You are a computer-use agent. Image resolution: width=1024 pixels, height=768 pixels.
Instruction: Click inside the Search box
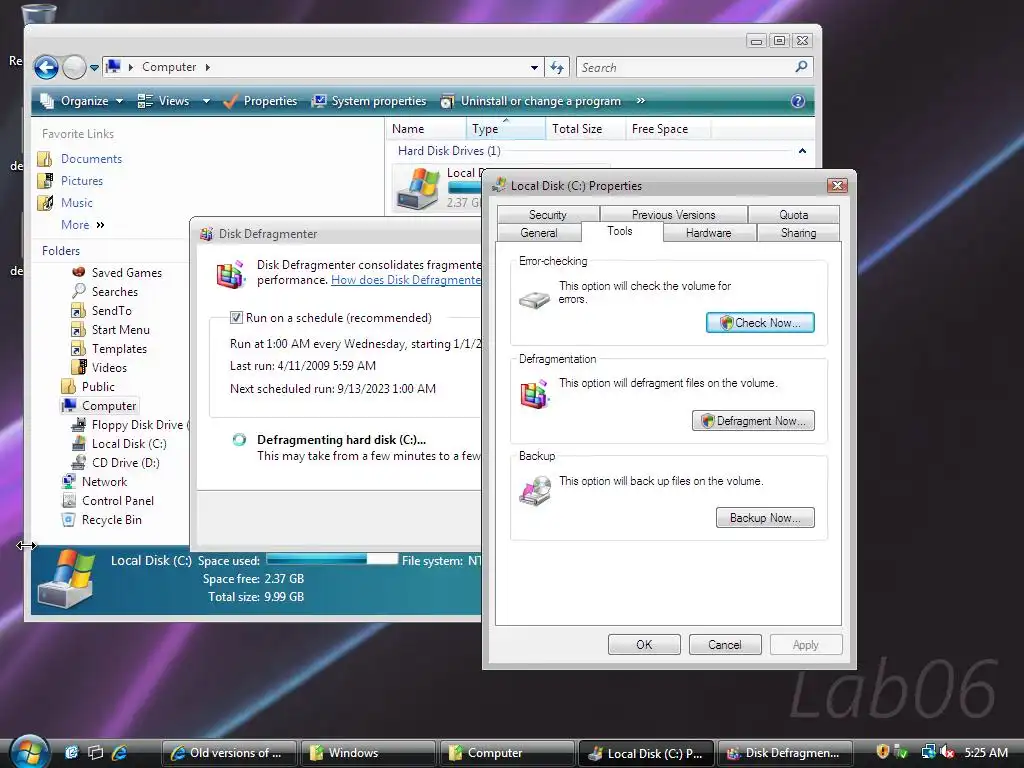click(x=684, y=67)
